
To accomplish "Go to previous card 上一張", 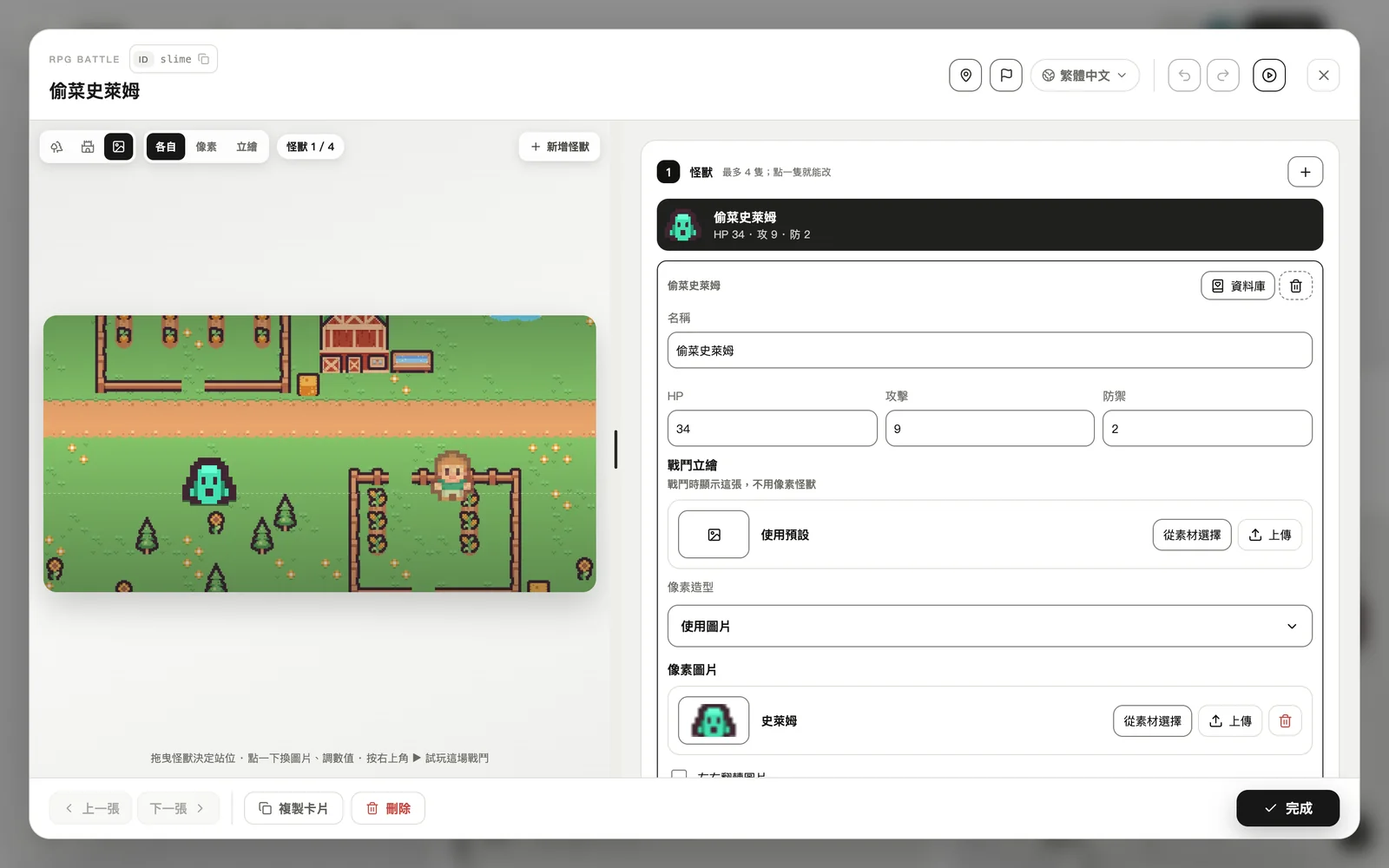I will (91, 808).
